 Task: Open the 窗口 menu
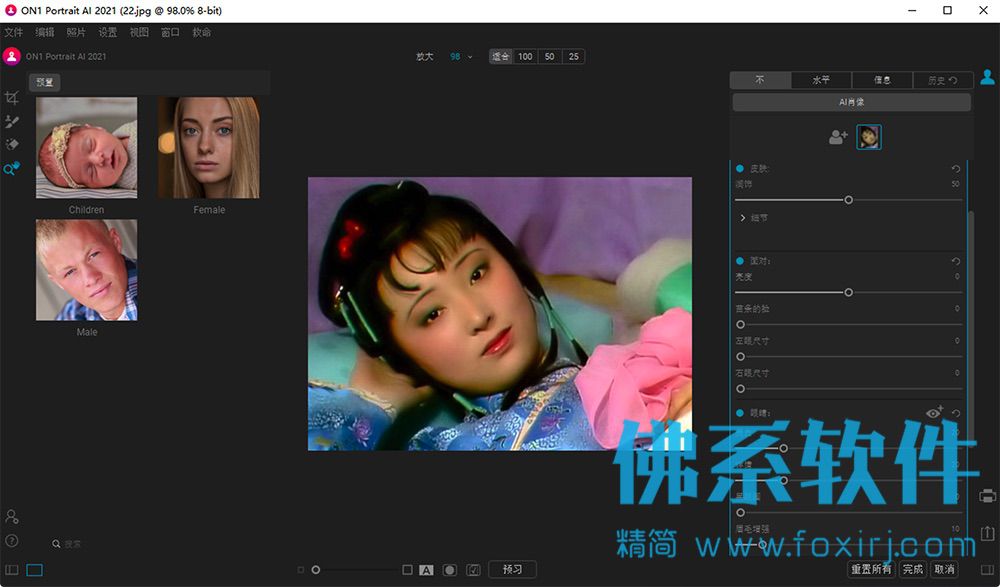coord(170,33)
